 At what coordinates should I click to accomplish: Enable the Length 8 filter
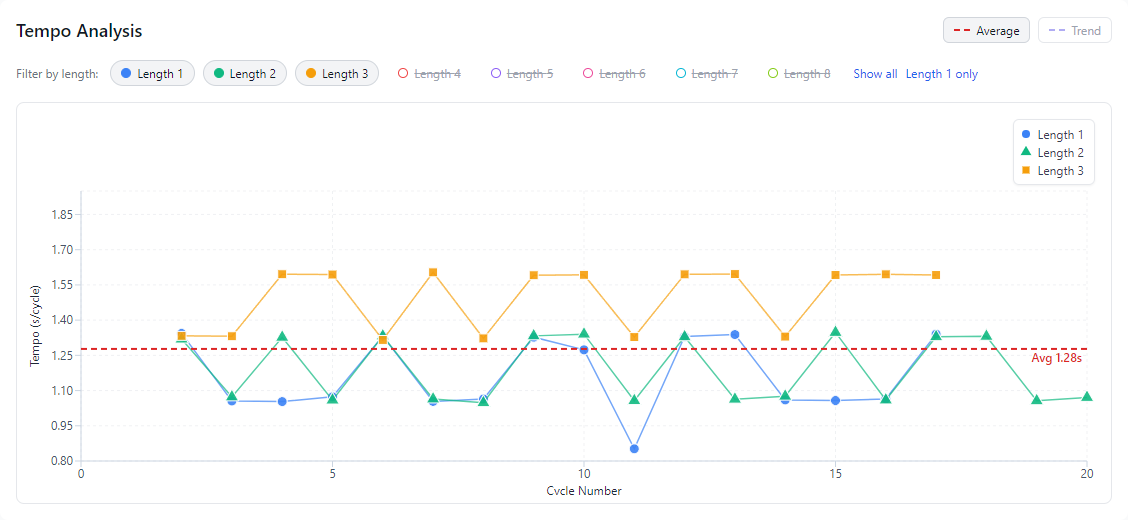point(798,73)
